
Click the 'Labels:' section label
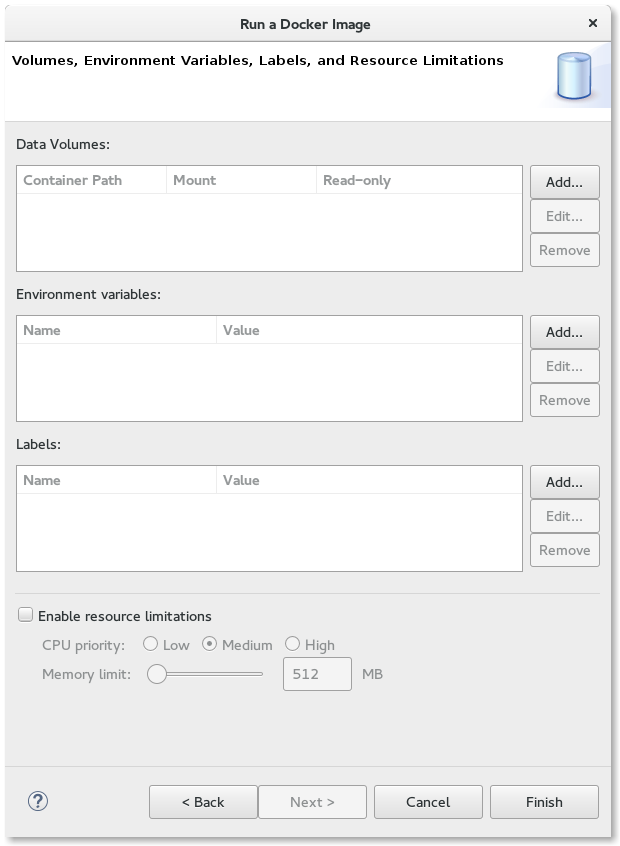pos(38,444)
